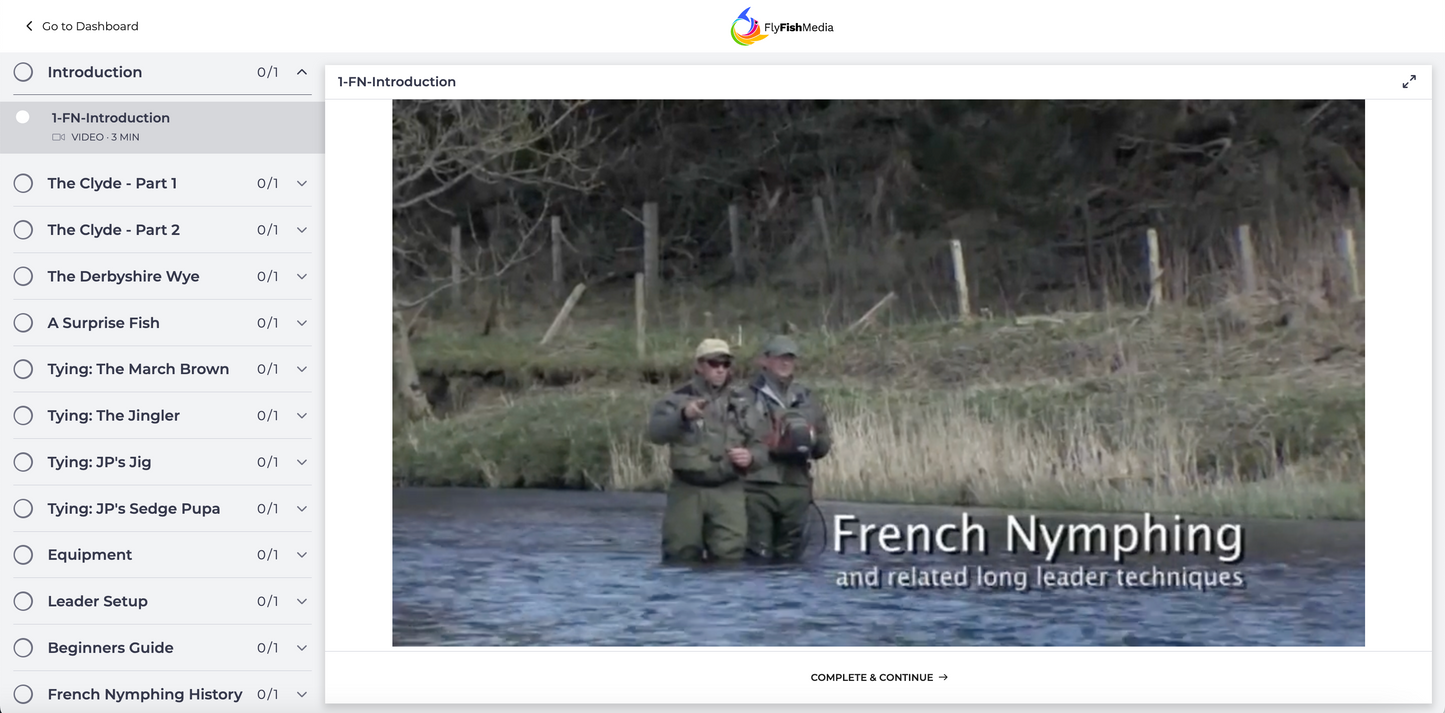Expand Tying: JP's Jig chevron
Image resolution: width=1445 pixels, height=713 pixels.
(302, 462)
